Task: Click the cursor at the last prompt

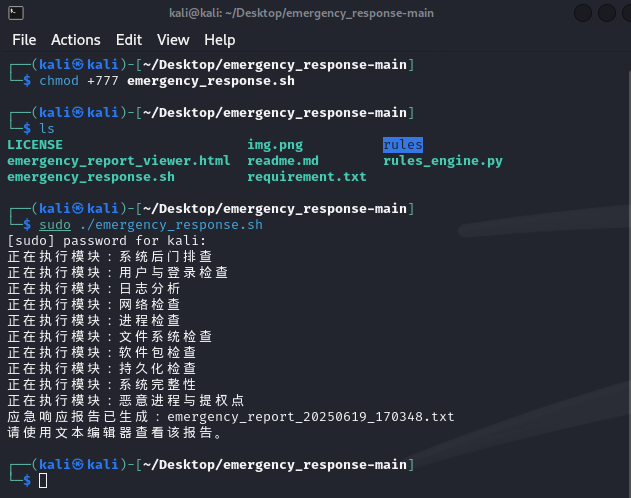Action: [43, 481]
